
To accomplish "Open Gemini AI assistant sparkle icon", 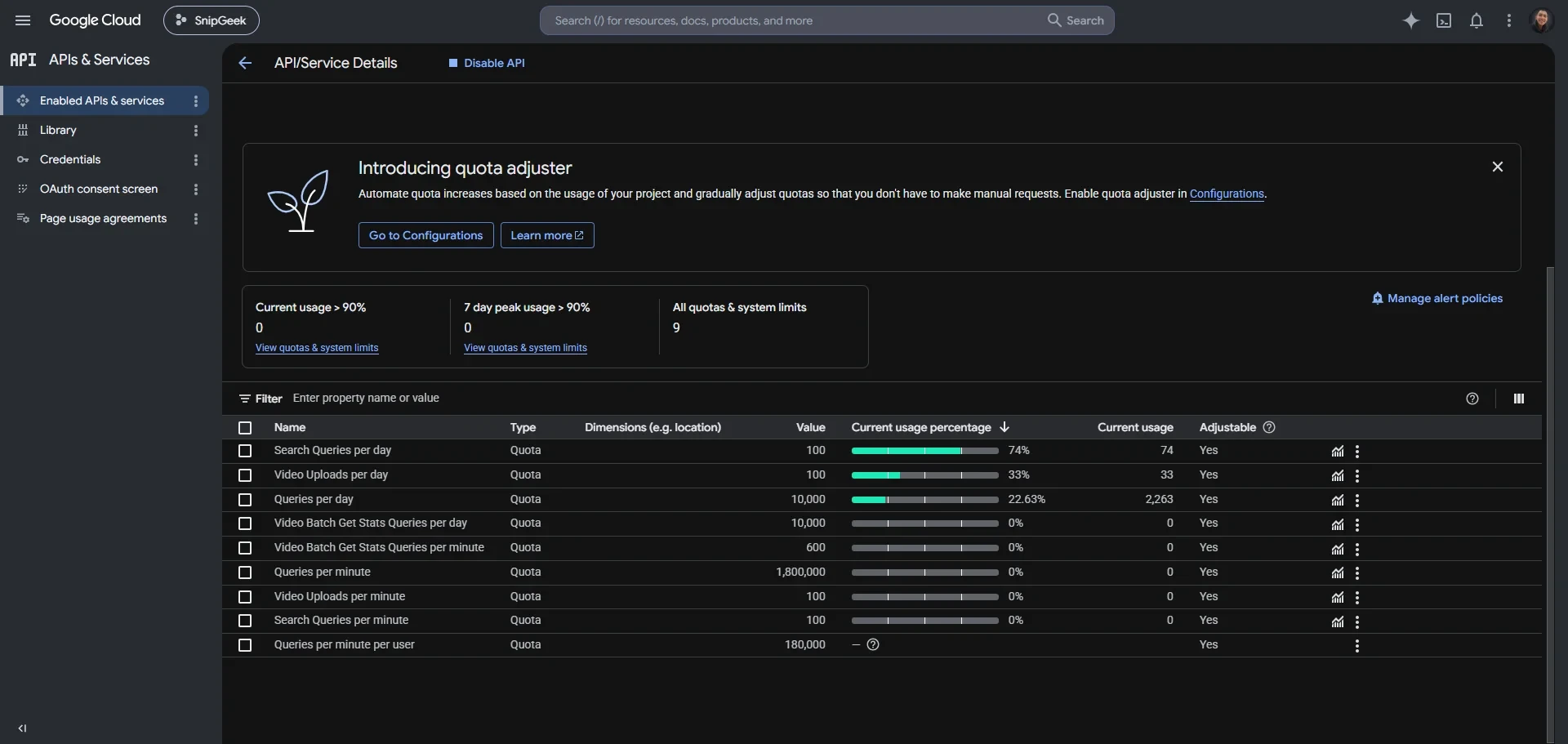I will [1411, 20].
